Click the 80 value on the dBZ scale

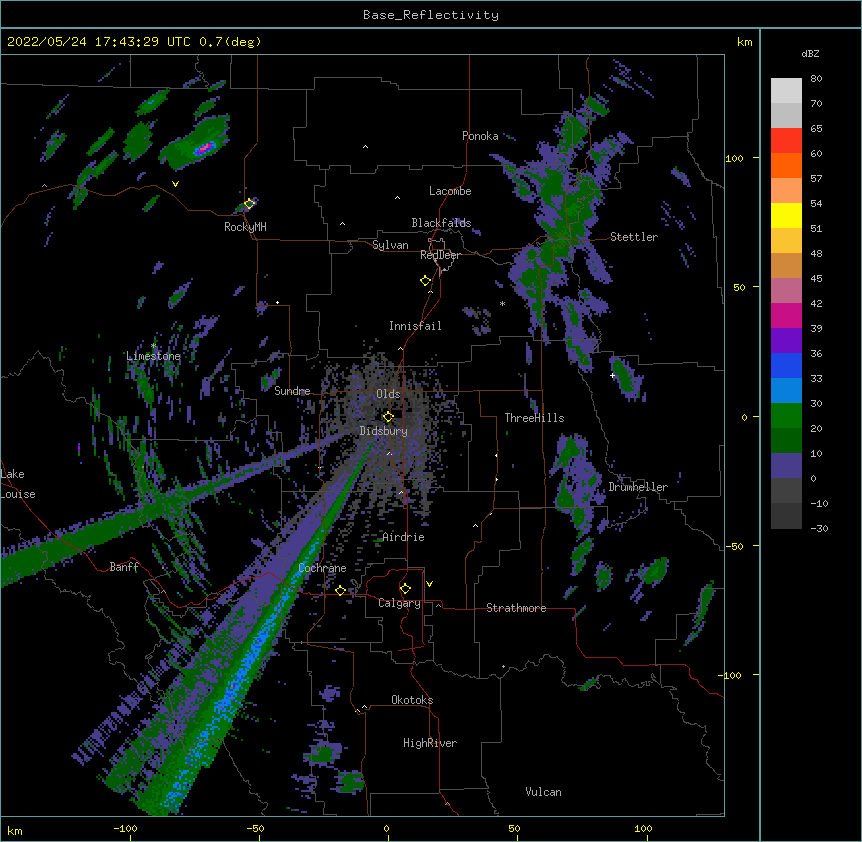point(816,79)
